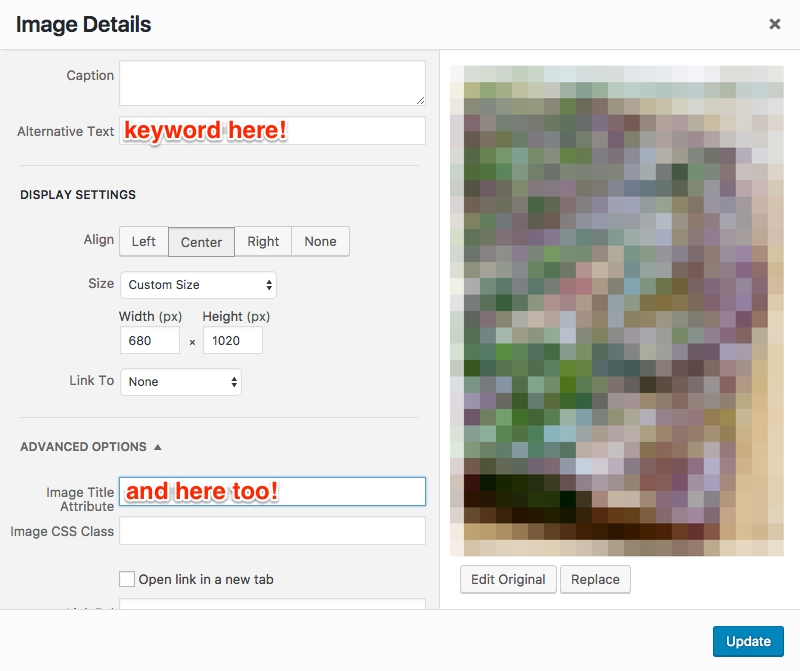The height and width of the screenshot is (671, 800).
Task: Click the Height pixel input
Action: [x=232, y=340]
